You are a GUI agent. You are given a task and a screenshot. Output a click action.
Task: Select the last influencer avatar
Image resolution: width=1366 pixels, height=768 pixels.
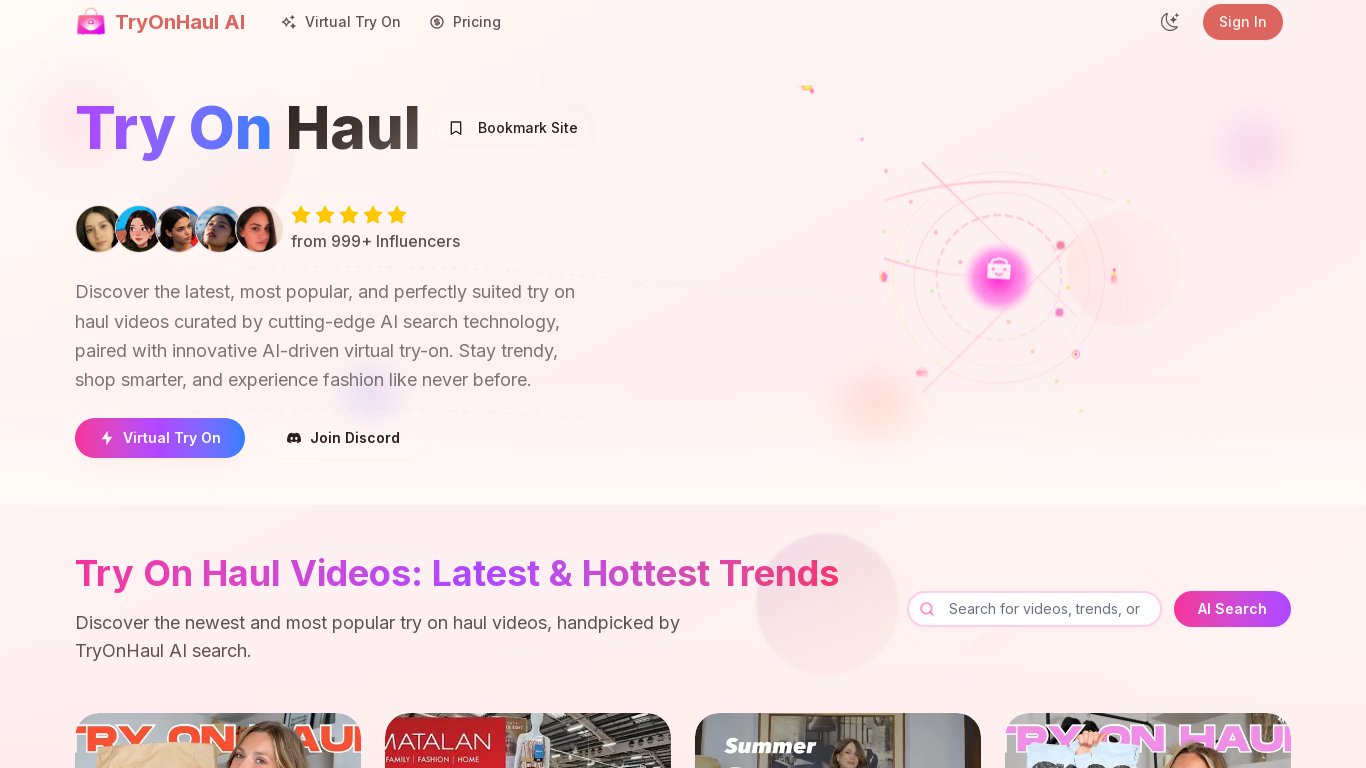(259, 229)
